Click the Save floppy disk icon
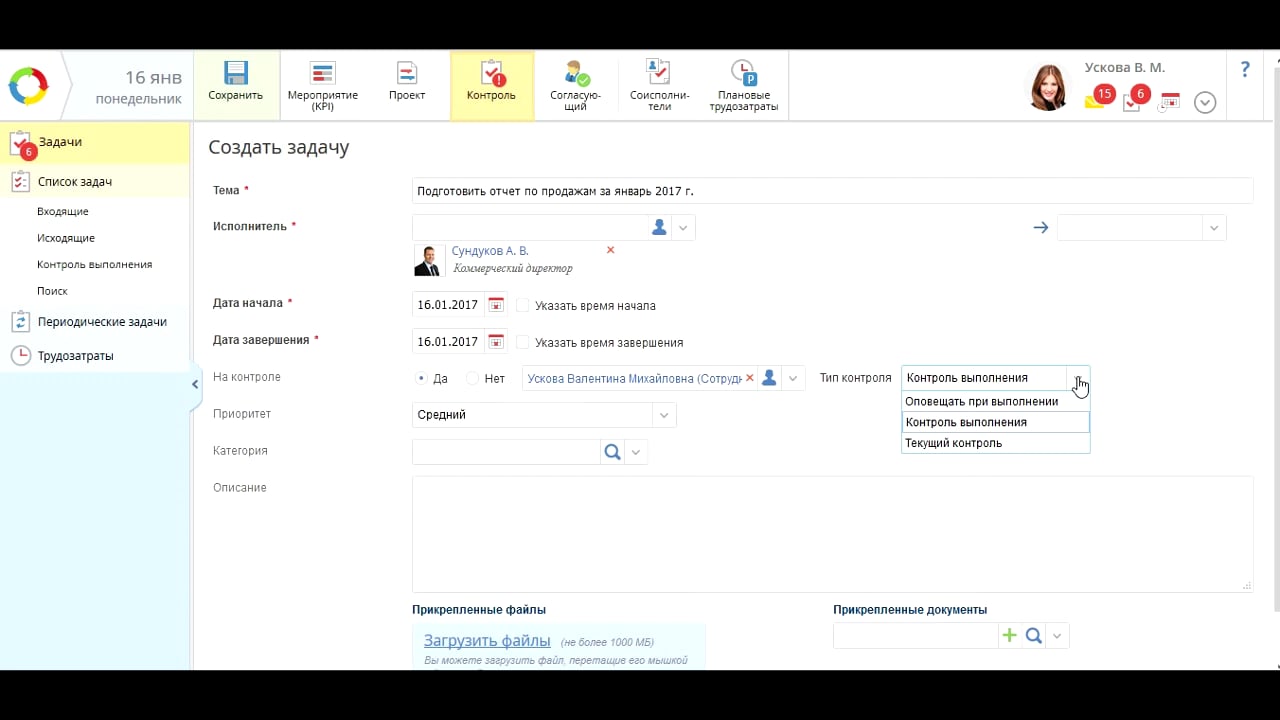The height and width of the screenshot is (720, 1280). tap(236, 73)
